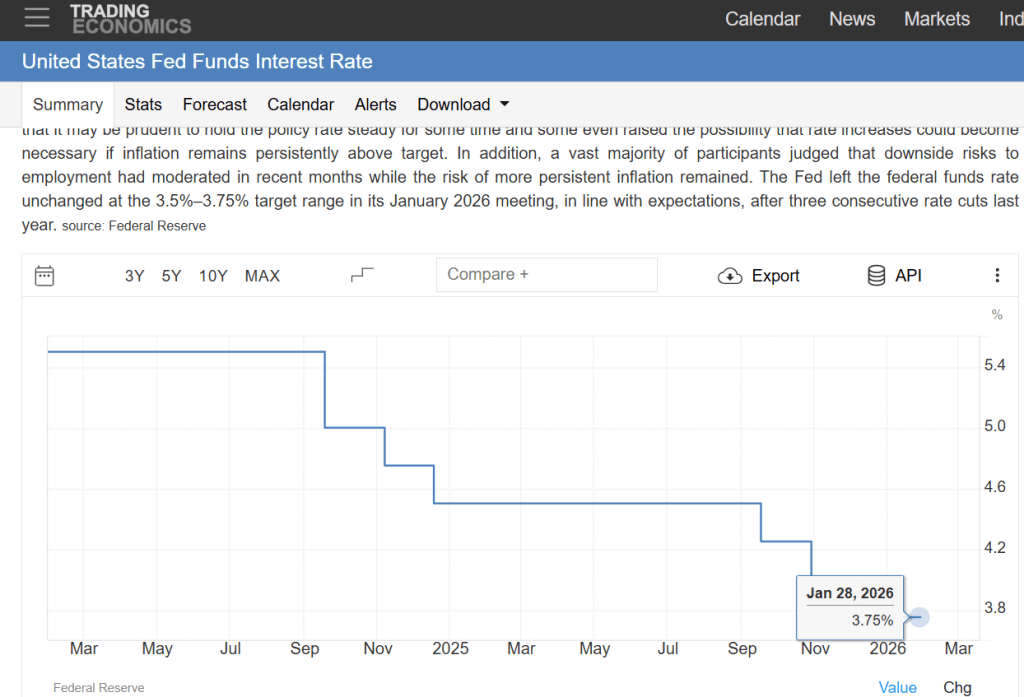Select the 3Y time range

[134, 276]
